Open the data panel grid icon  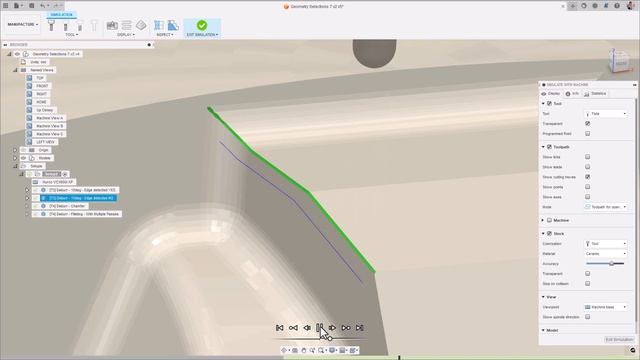[6, 6]
